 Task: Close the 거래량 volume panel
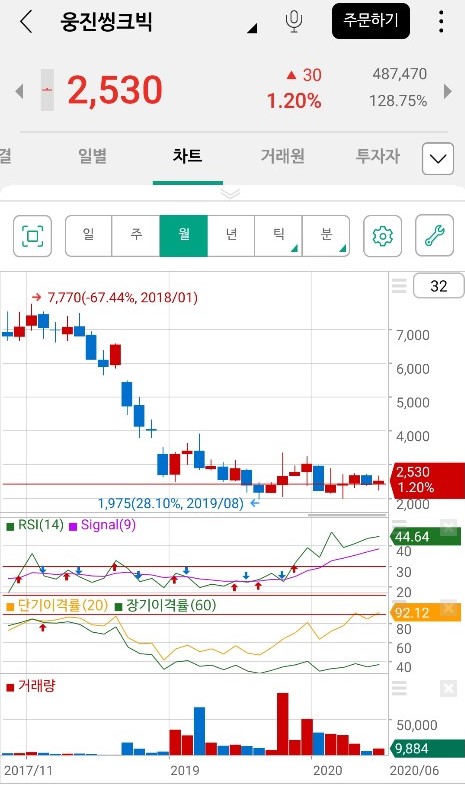[x=448, y=689]
